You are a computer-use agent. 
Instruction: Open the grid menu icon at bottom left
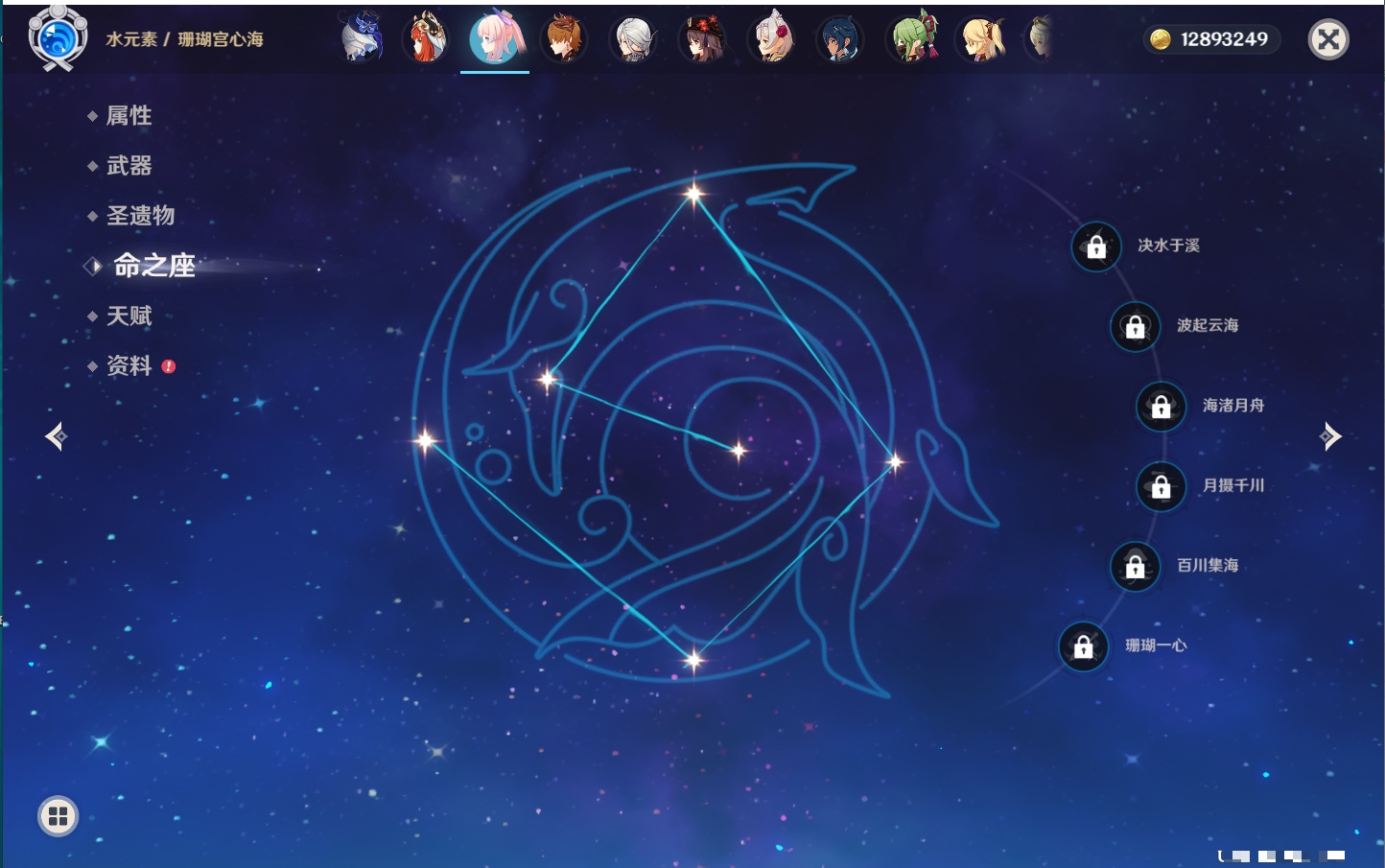58,816
